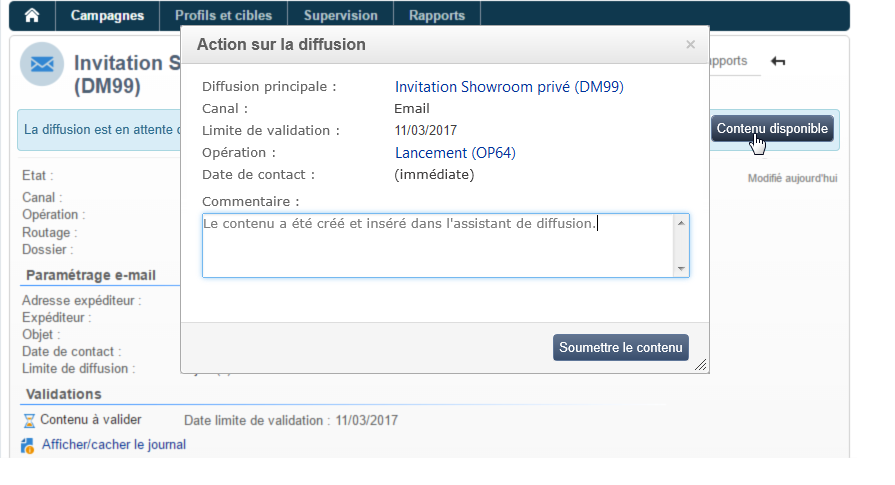Image resolution: width=895 pixels, height=485 pixels.
Task: Select the Rapports menu tab
Action: click(437, 16)
